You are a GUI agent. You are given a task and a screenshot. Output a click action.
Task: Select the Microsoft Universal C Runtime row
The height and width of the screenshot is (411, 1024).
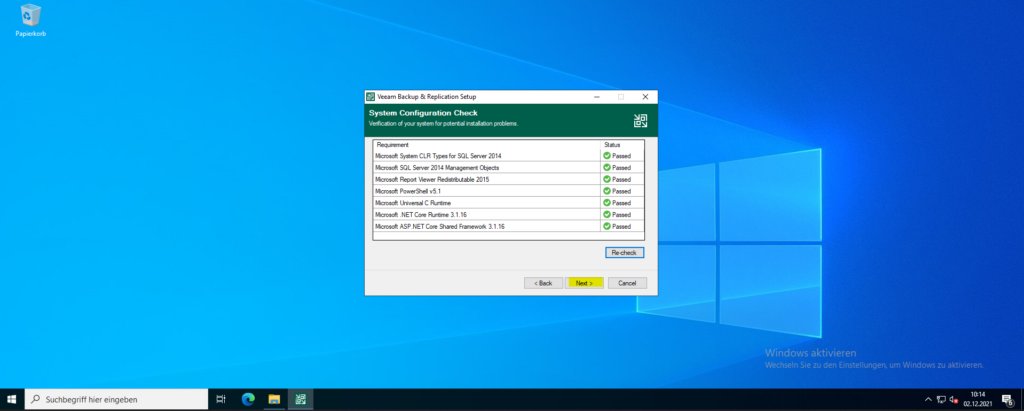pos(485,203)
